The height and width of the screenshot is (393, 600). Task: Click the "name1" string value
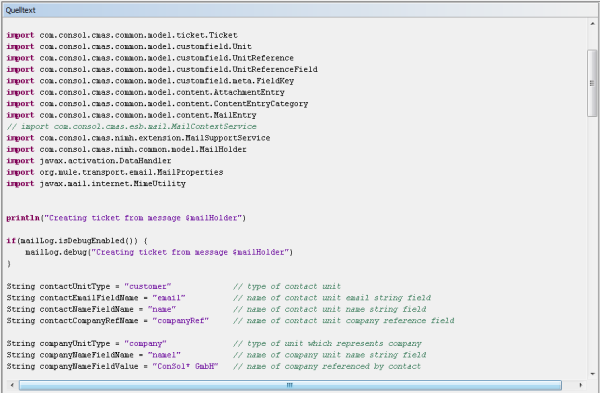point(164,355)
